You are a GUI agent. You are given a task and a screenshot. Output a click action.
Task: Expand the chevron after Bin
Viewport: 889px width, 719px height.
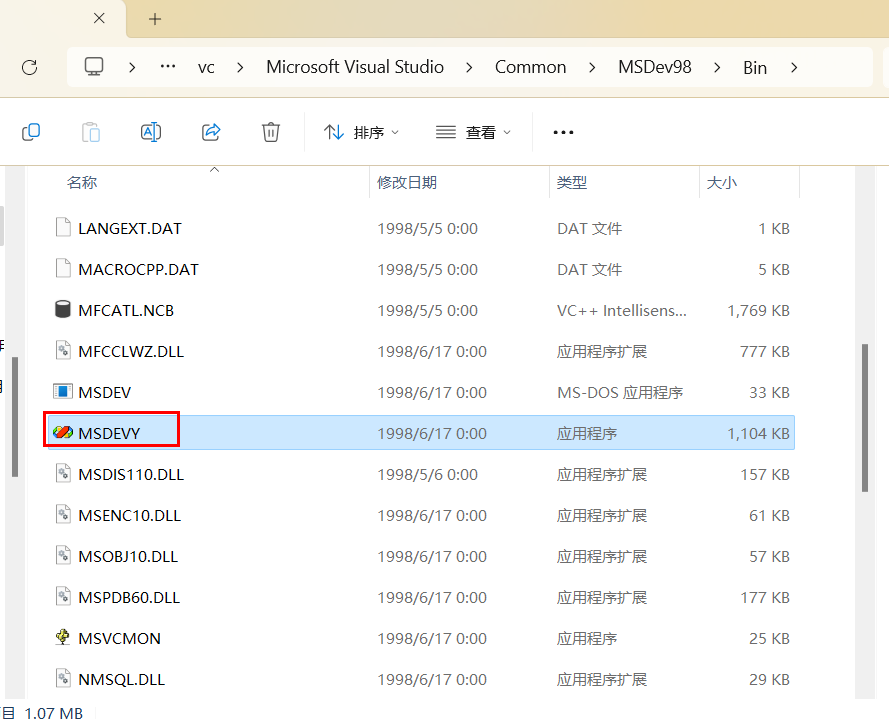[x=794, y=67]
